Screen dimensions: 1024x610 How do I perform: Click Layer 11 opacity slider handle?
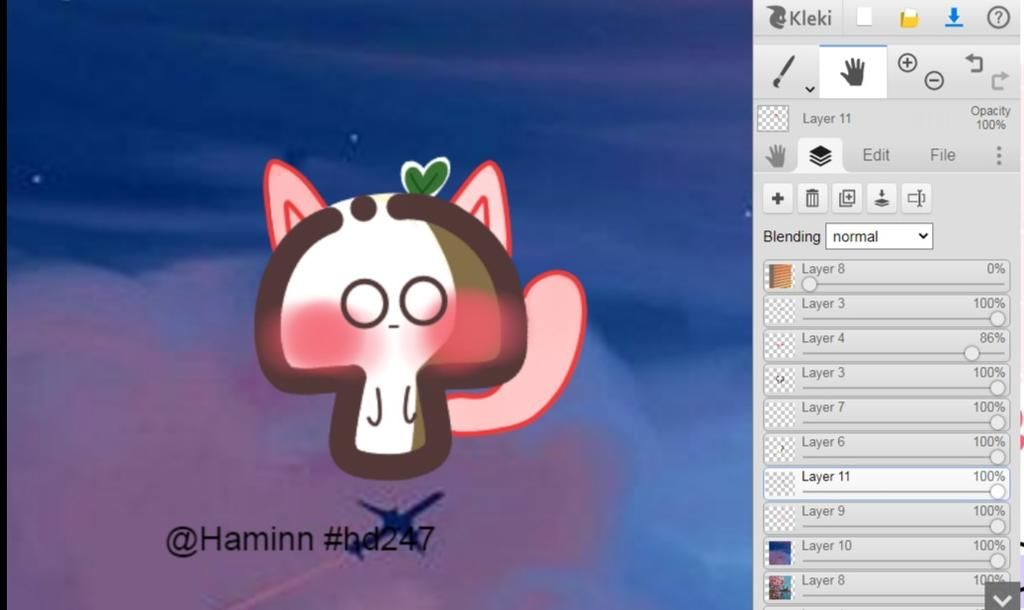[x=997, y=492]
